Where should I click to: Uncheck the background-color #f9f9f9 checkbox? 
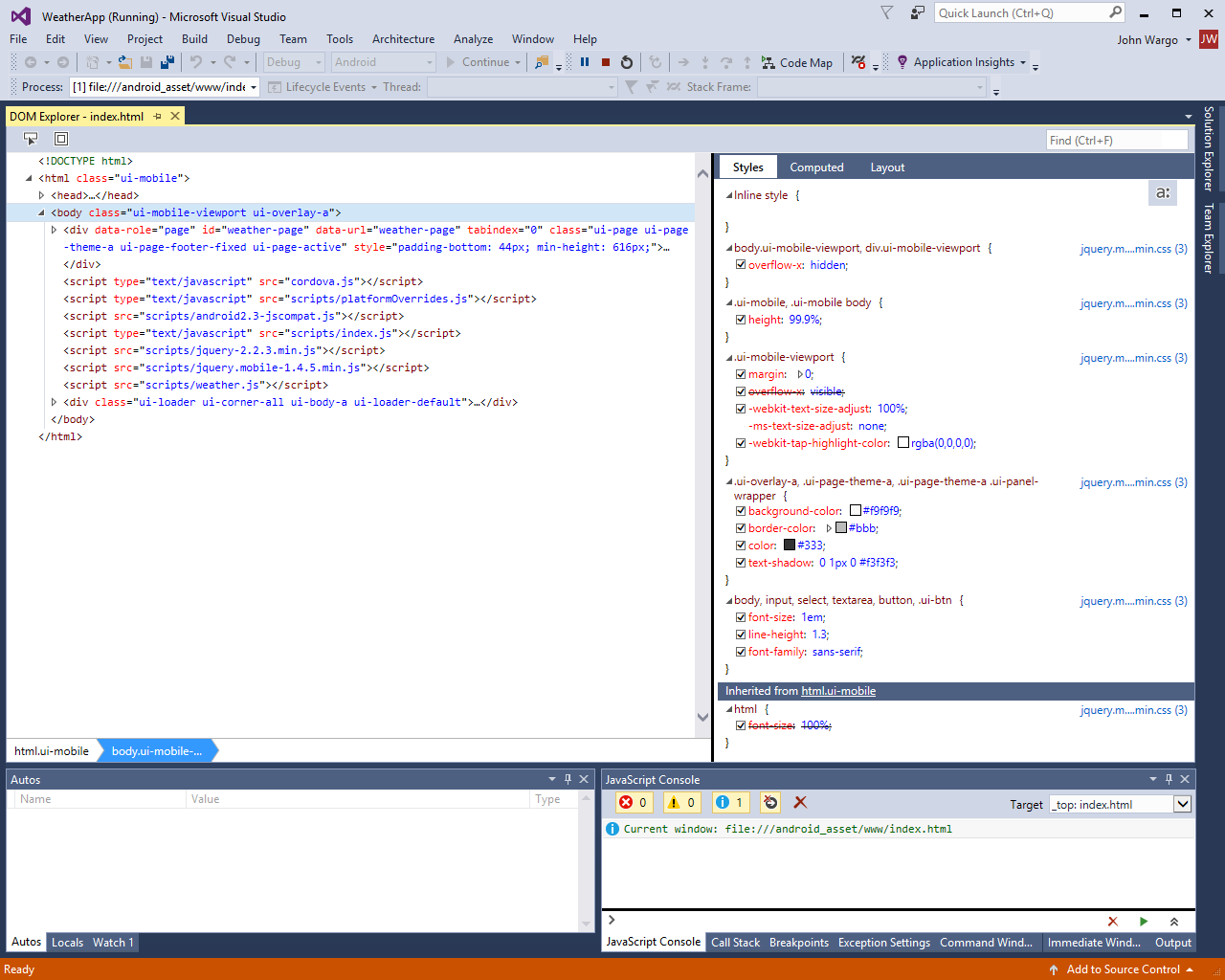tap(741, 511)
